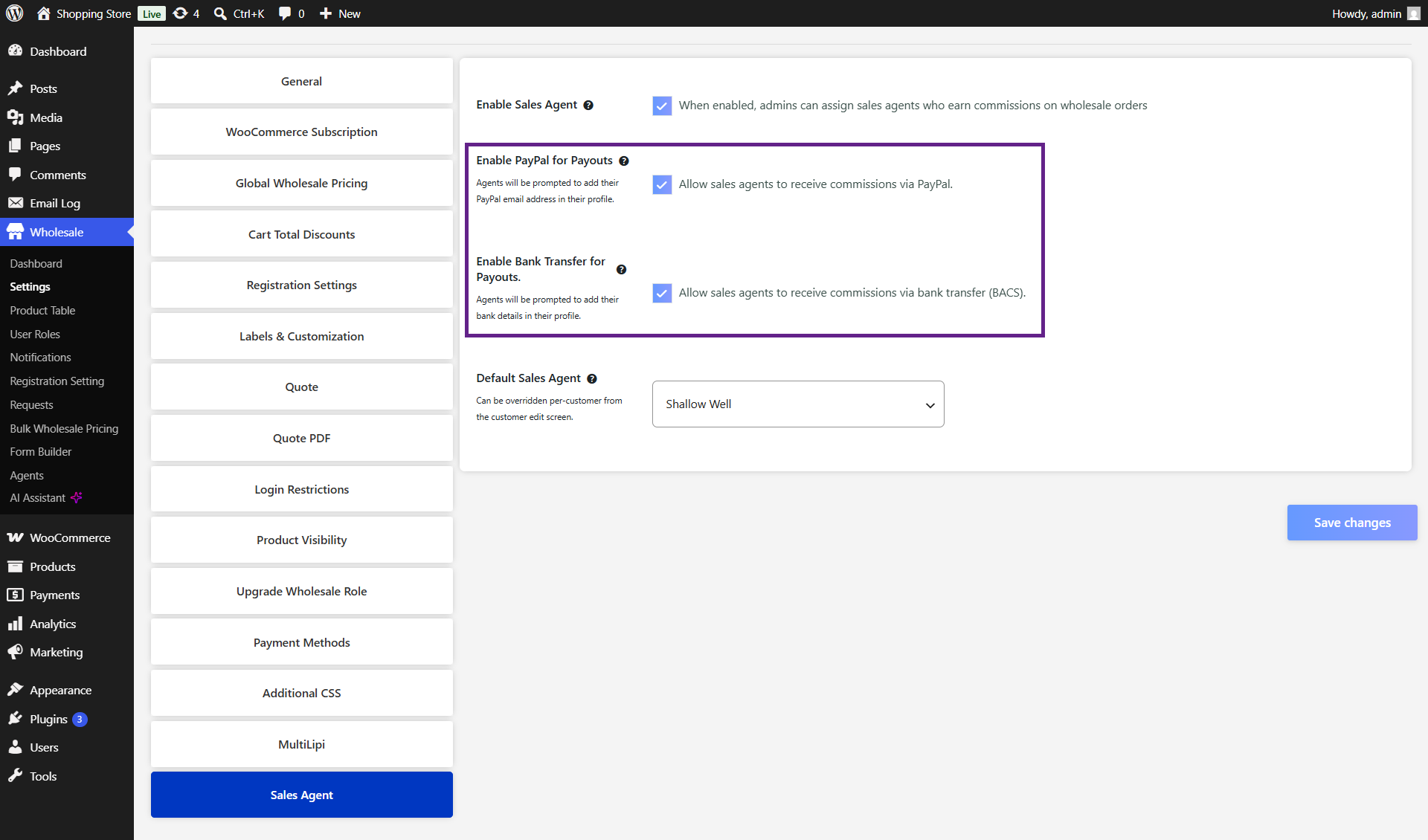
Task: Click the Email Log envelope icon
Action: pos(15,203)
